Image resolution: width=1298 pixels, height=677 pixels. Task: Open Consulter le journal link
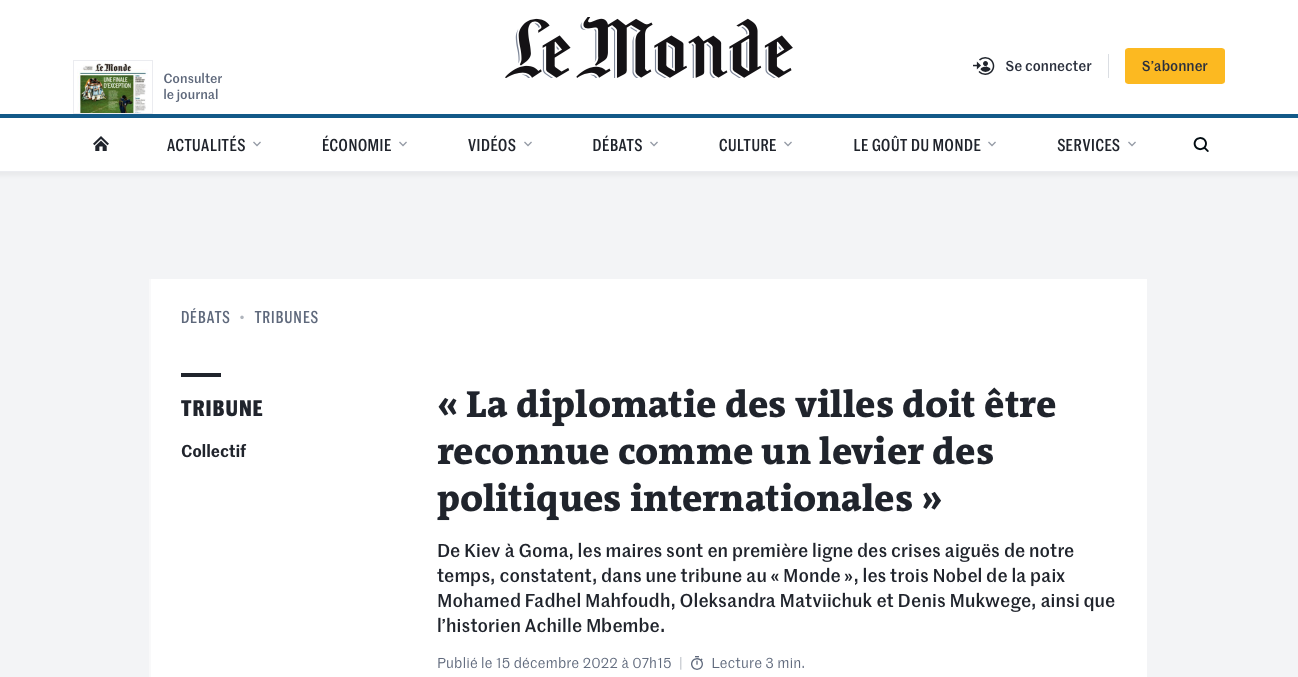193,87
